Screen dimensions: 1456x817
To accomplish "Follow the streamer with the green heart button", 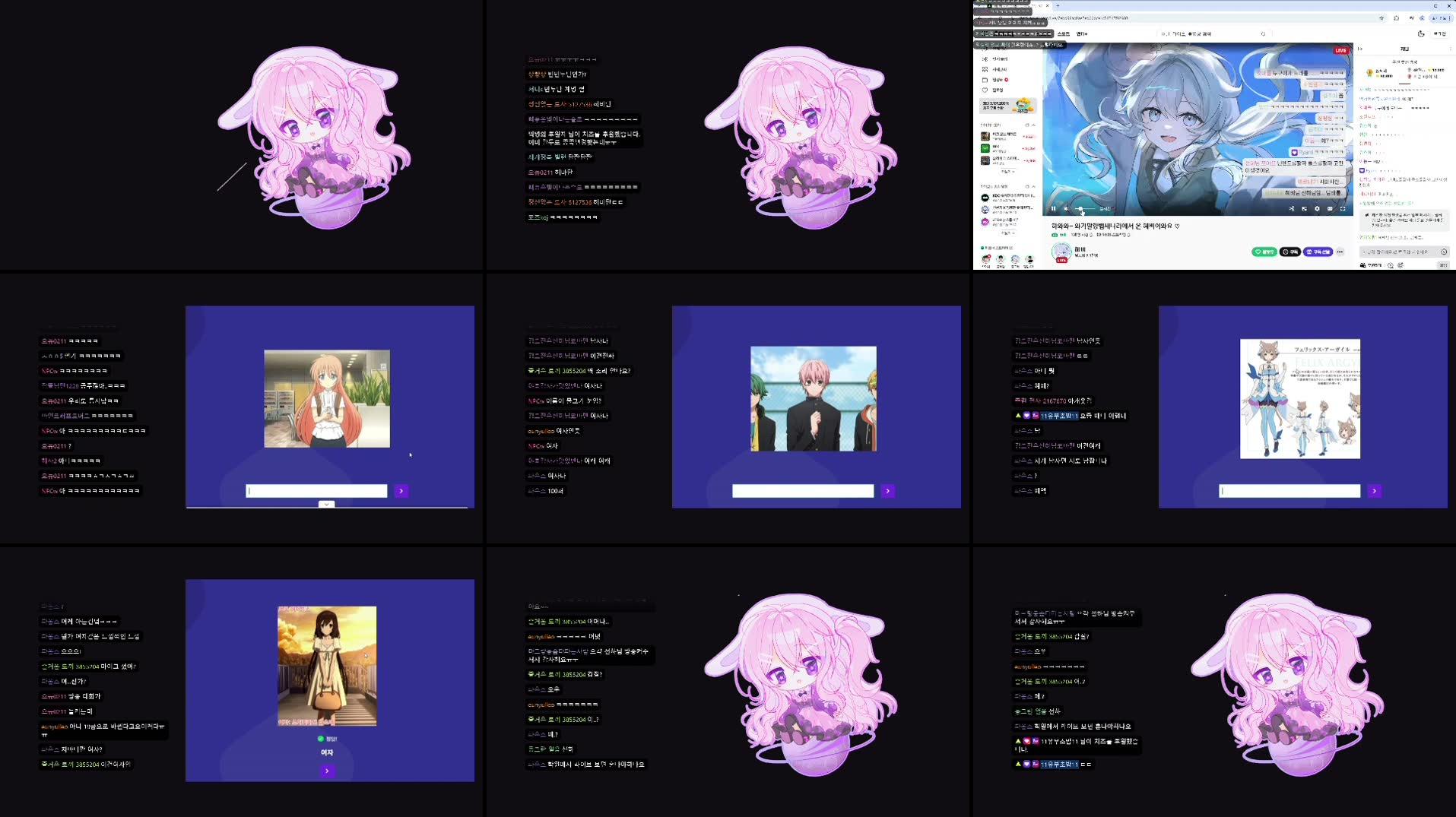I will [x=1264, y=252].
